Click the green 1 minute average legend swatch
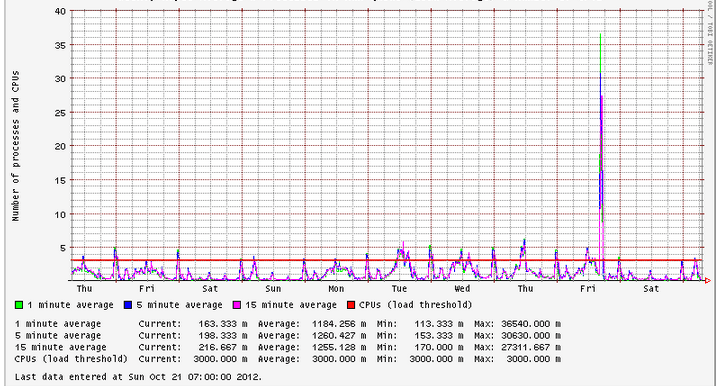Screen dimensions: 719x386 click(19, 305)
